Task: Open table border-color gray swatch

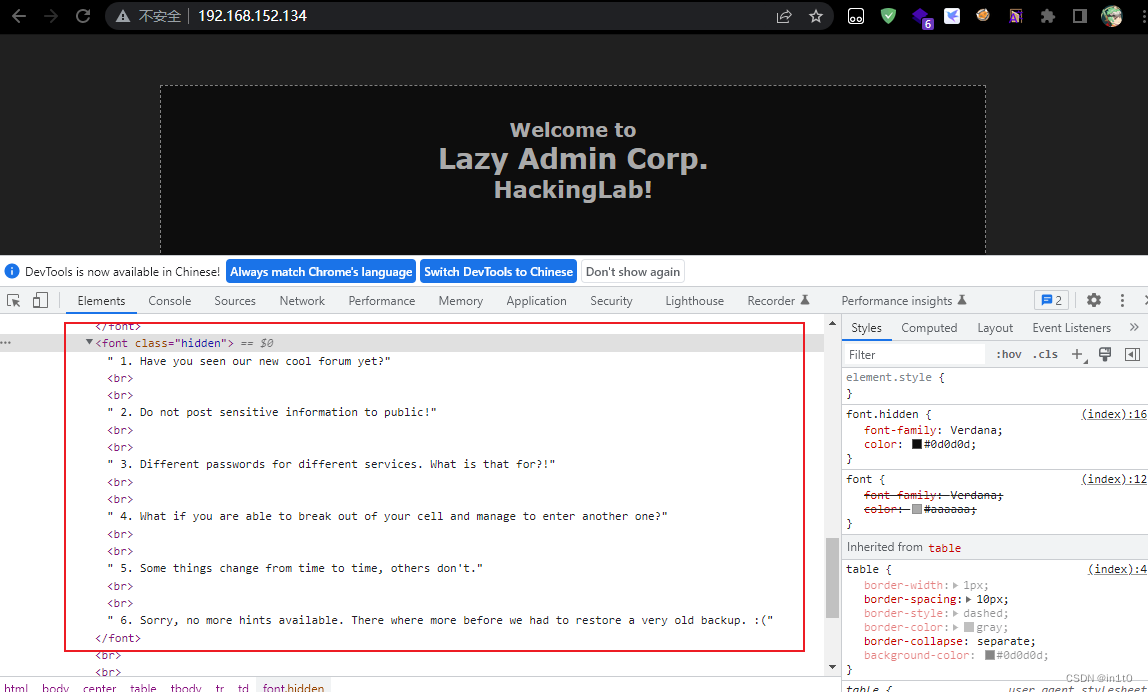Action: (969, 628)
